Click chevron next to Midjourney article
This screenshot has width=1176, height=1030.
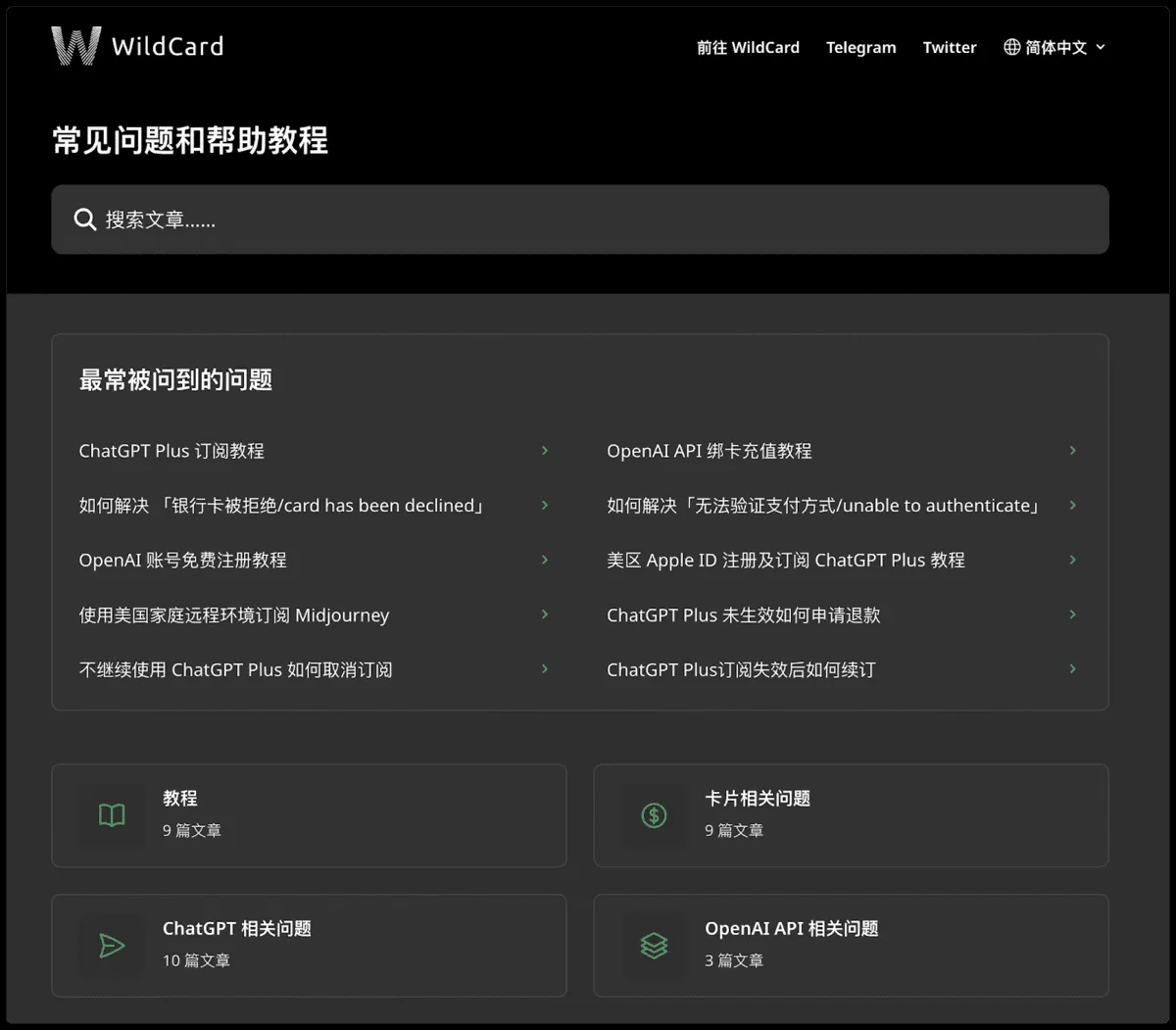(545, 614)
